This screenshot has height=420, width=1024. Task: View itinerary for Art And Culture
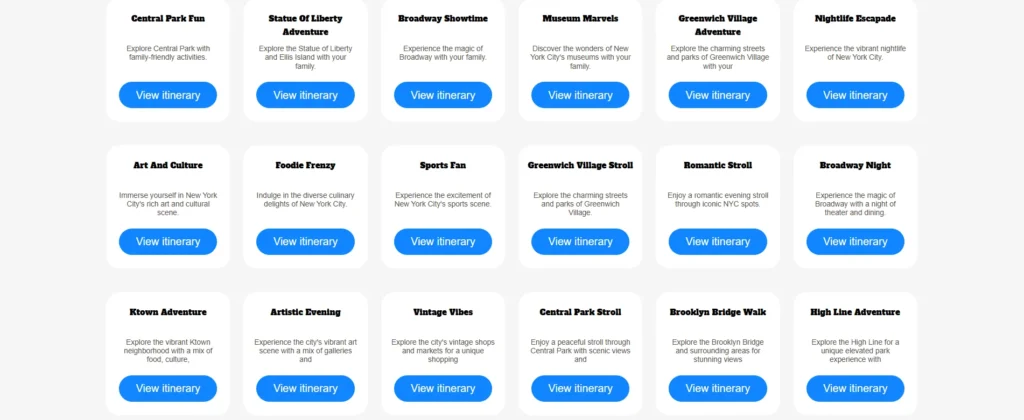coord(168,241)
